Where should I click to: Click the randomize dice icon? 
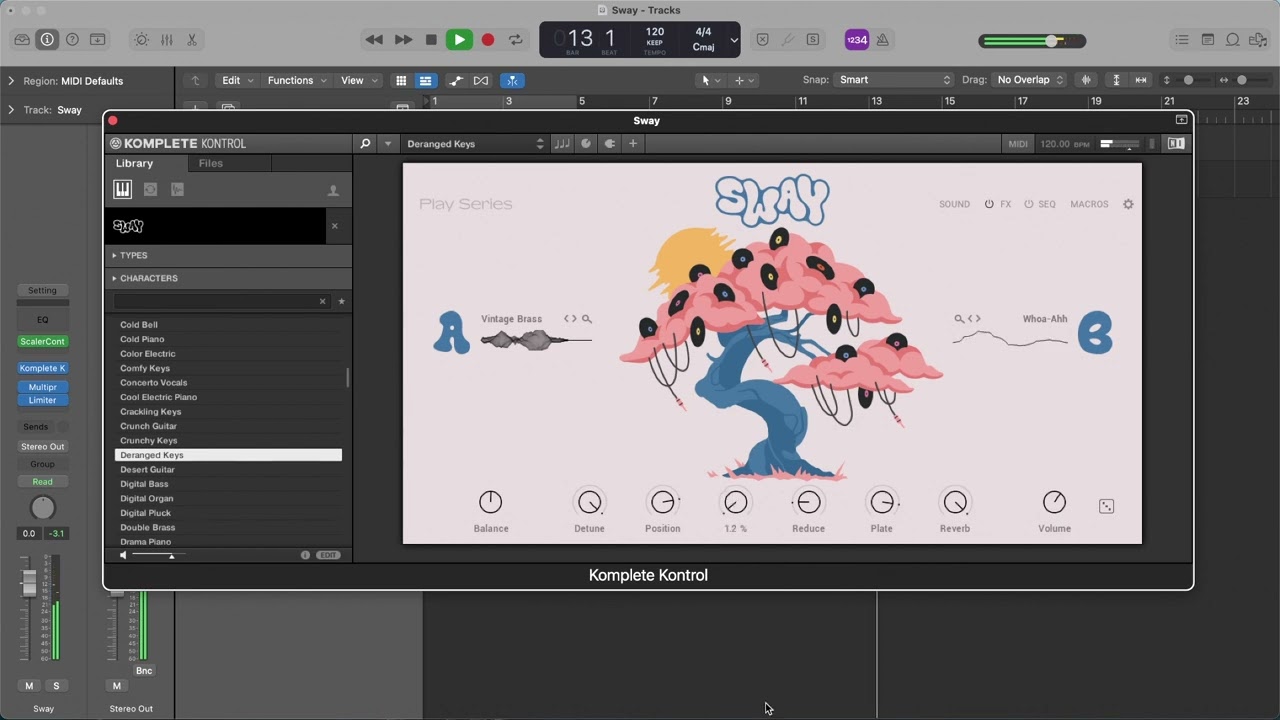1106,506
